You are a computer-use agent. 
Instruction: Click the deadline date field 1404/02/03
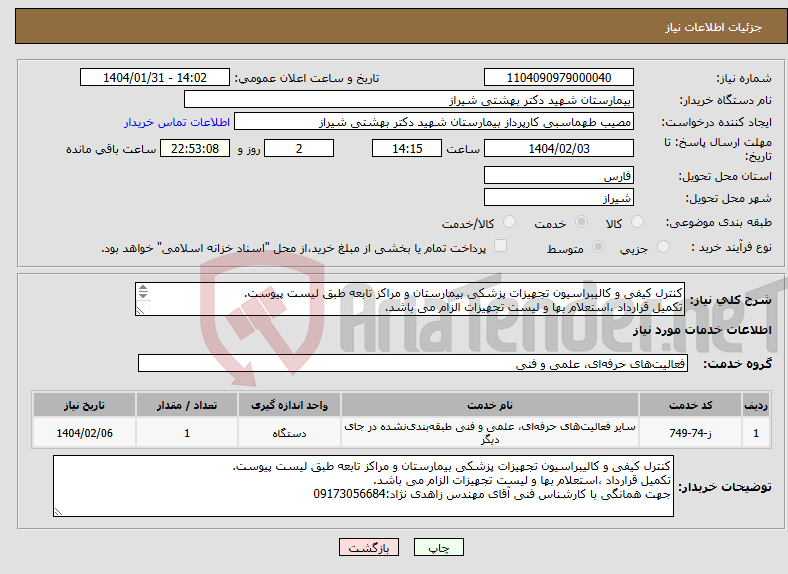coord(559,148)
